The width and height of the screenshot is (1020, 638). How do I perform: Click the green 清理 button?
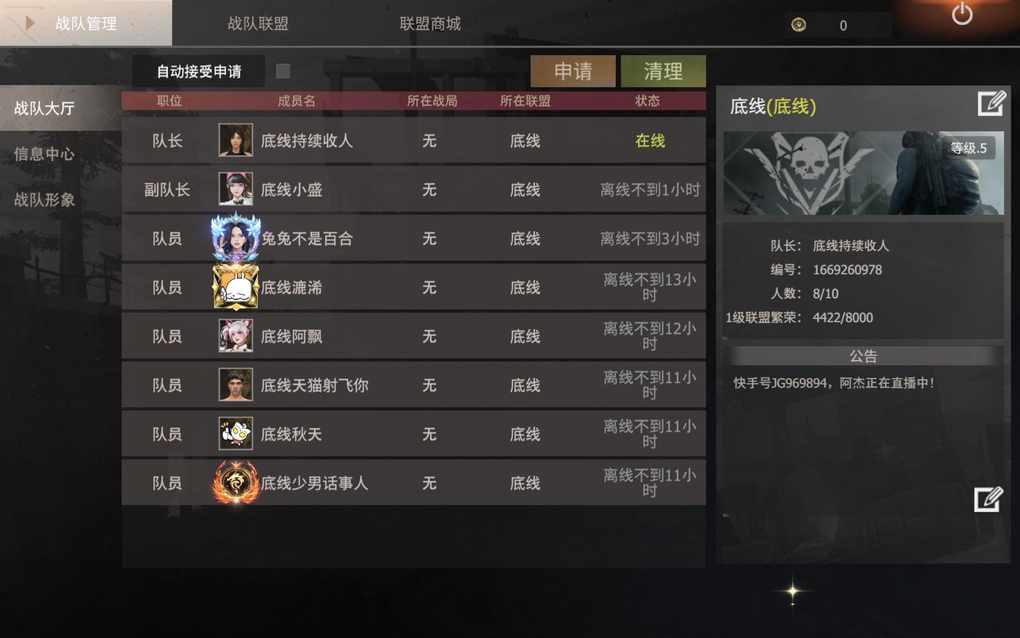[663, 71]
